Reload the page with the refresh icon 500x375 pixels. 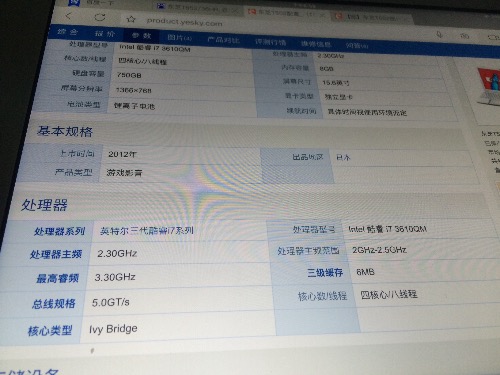[99, 17]
